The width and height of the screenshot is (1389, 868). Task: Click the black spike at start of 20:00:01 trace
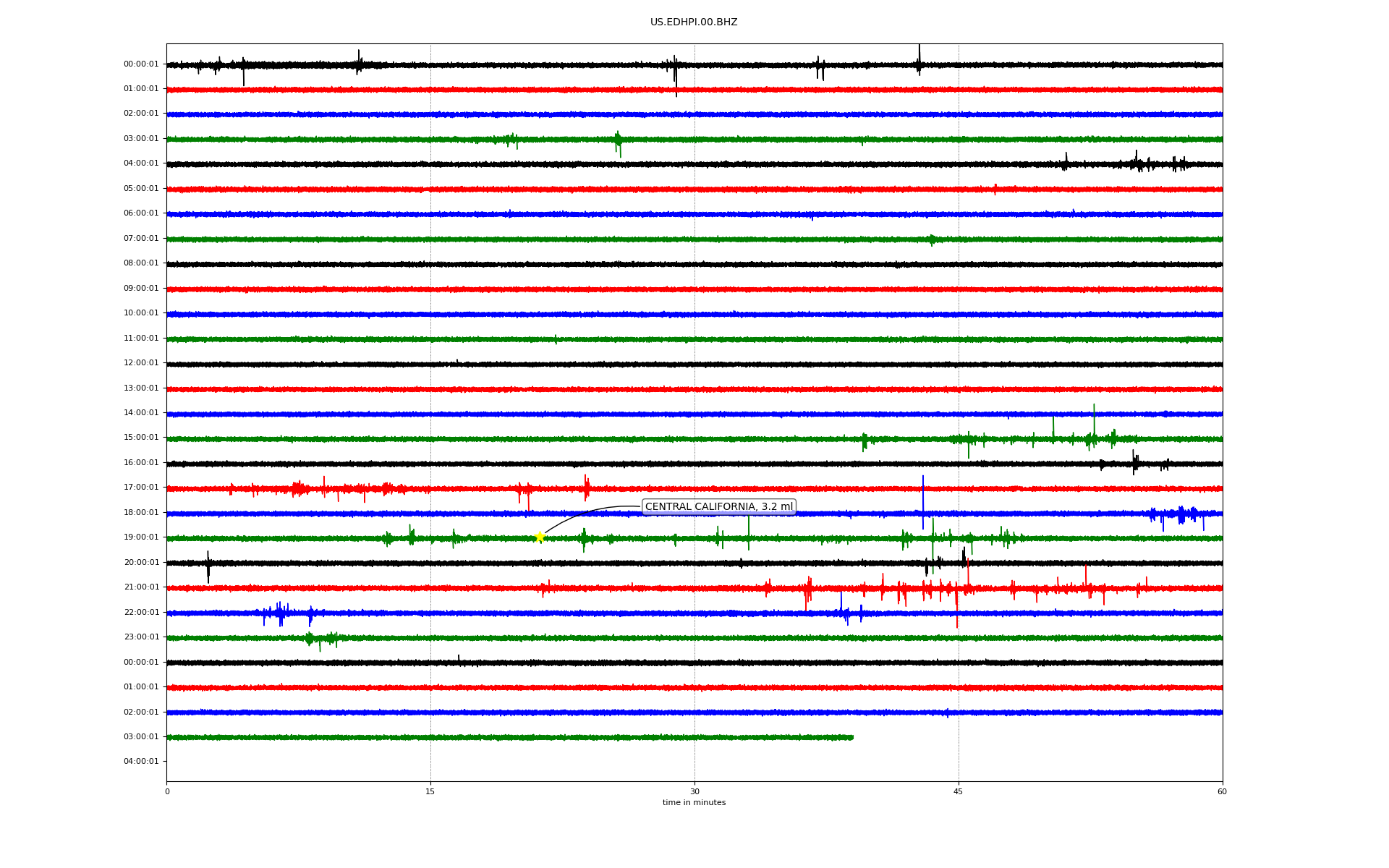click(x=208, y=566)
